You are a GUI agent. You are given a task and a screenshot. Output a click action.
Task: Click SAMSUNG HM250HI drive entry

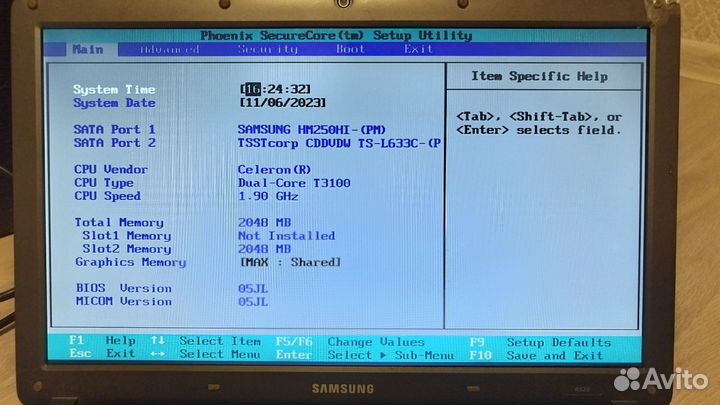coord(311,130)
